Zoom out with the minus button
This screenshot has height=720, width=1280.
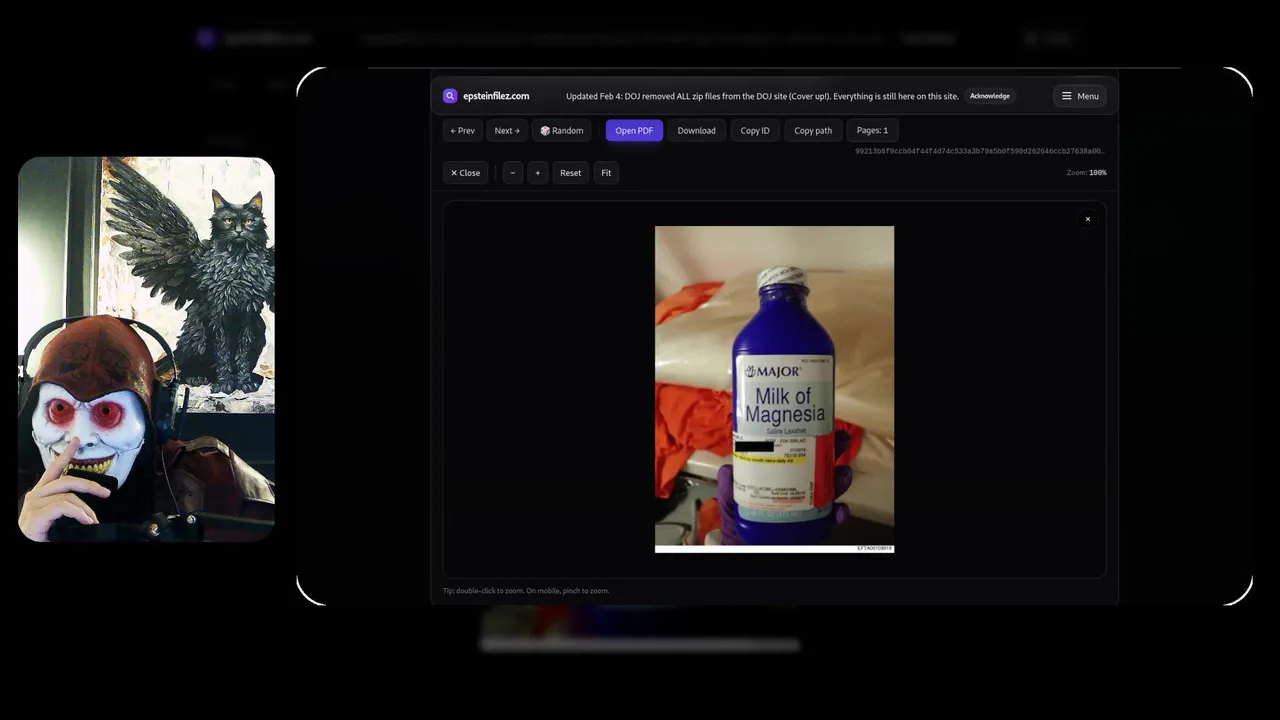tap(513, 173)
